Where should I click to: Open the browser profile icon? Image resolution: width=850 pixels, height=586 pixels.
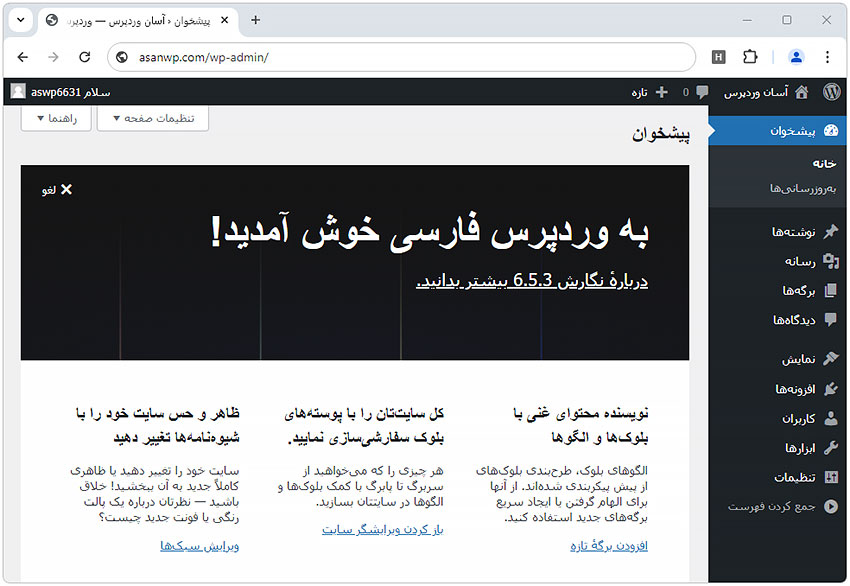point(796,57)
